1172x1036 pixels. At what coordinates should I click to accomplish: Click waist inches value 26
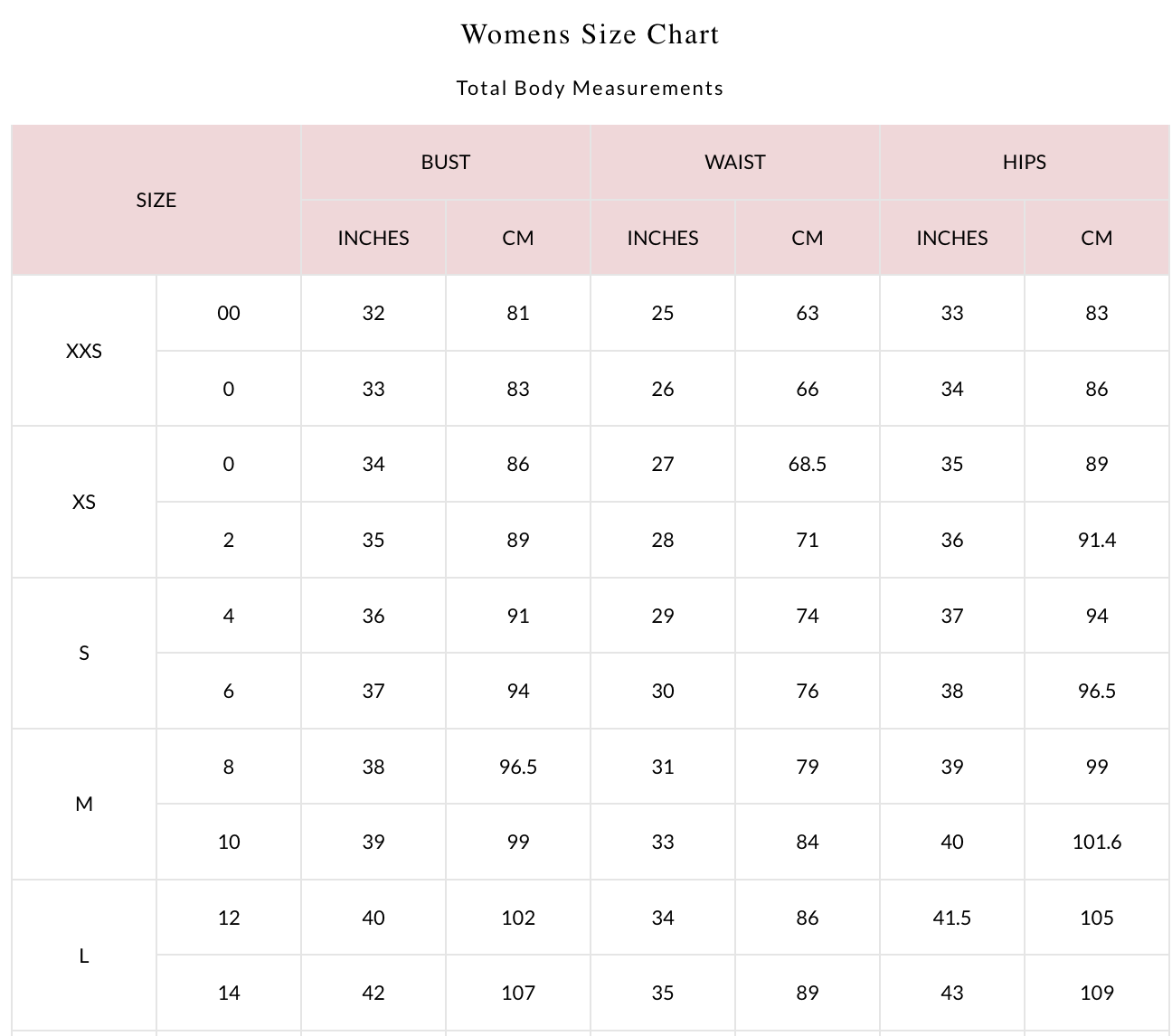(663, 389)
